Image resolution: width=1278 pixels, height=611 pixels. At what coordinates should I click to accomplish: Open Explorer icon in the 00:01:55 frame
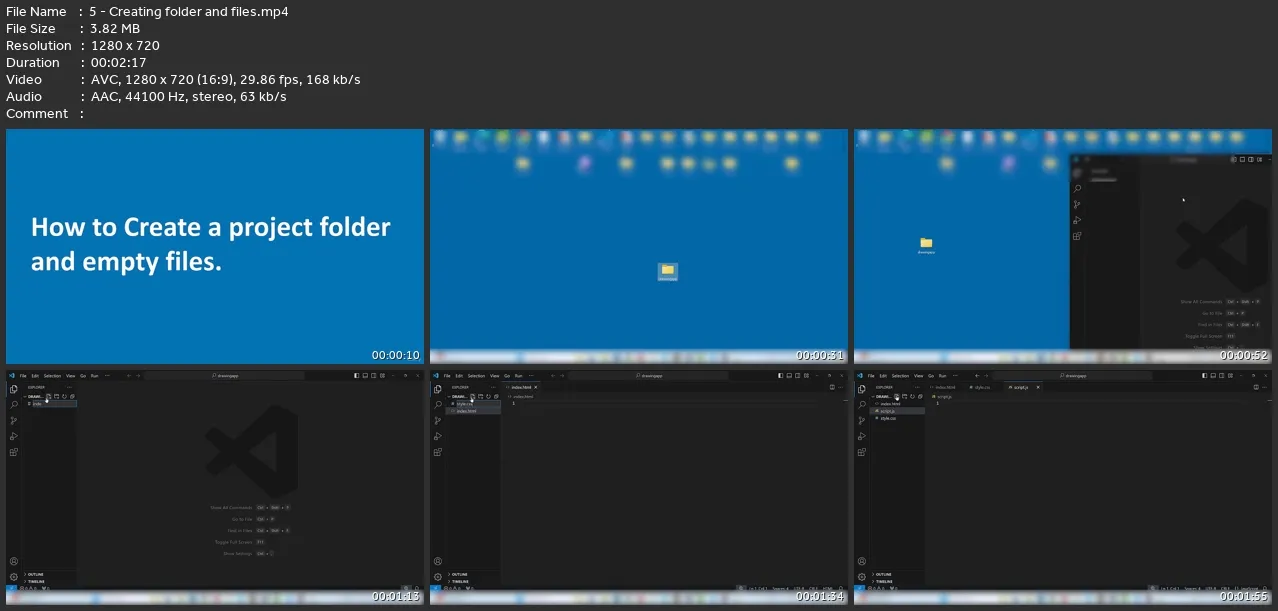[x=862, y=389]
